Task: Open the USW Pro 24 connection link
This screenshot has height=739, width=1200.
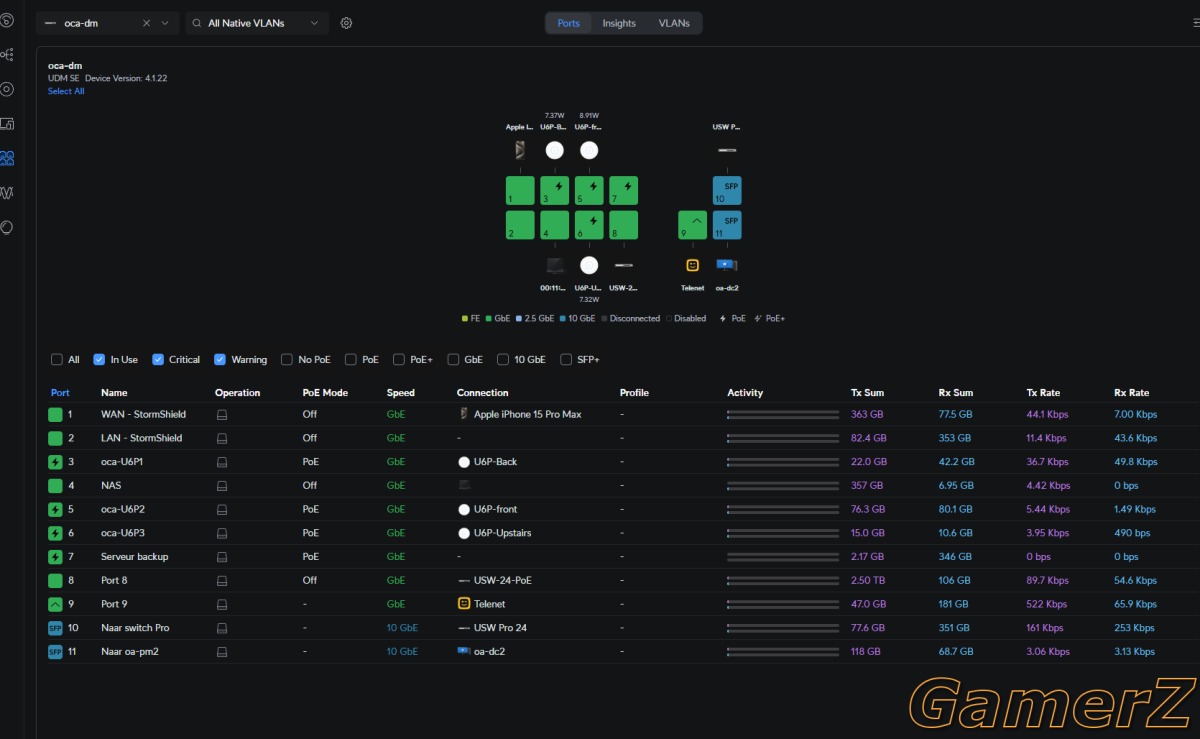Action: point(500,628)
